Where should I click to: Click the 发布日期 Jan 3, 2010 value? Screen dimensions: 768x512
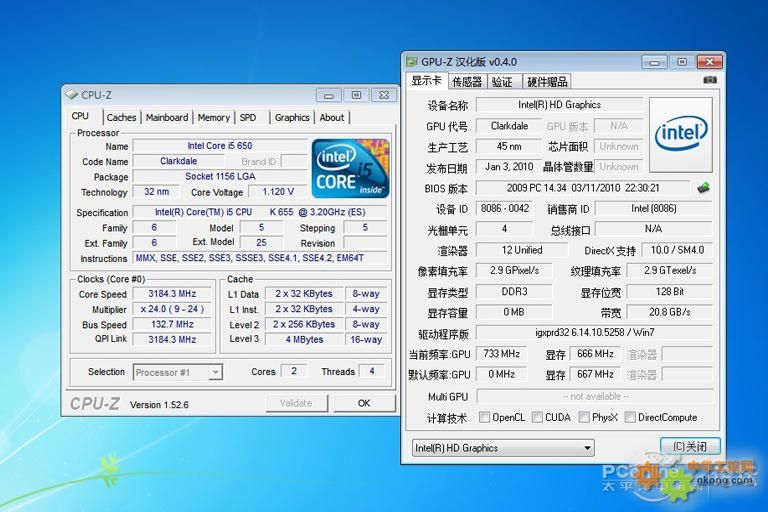click(509, 167)
